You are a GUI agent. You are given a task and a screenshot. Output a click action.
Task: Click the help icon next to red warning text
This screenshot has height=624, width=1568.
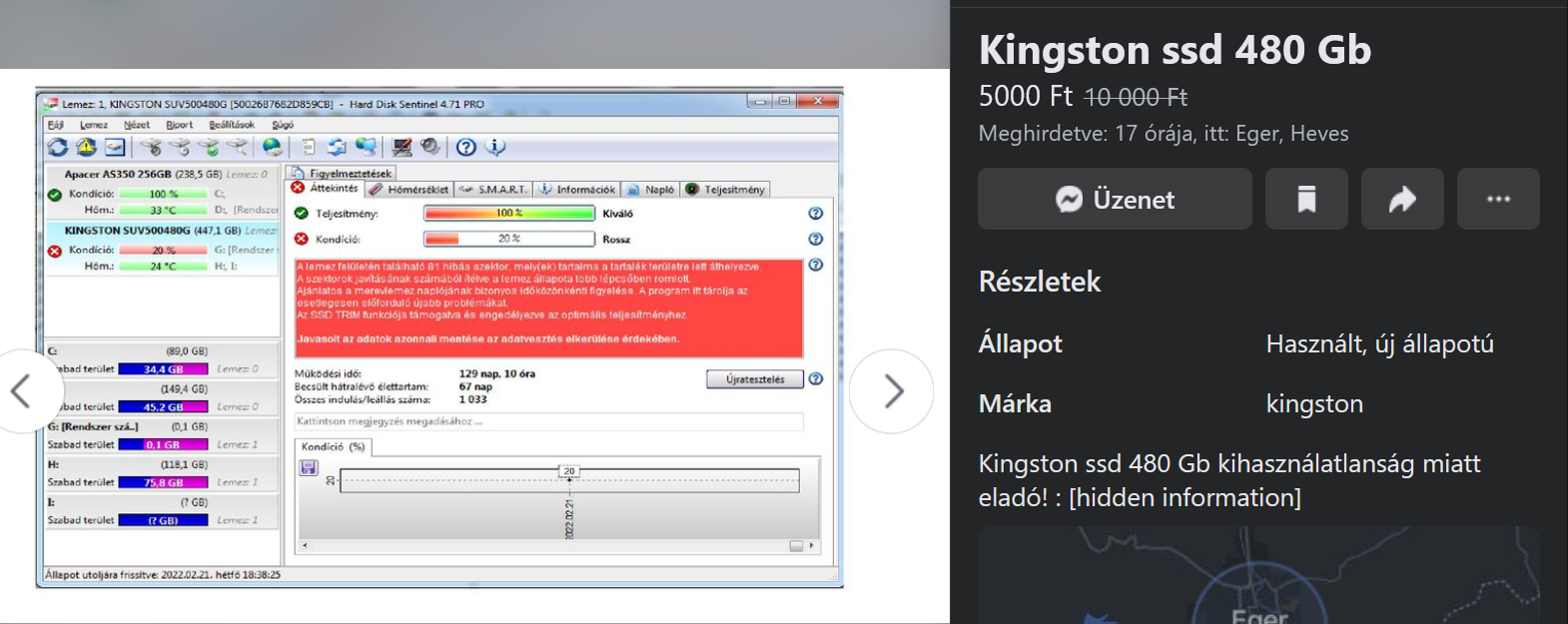816,265
